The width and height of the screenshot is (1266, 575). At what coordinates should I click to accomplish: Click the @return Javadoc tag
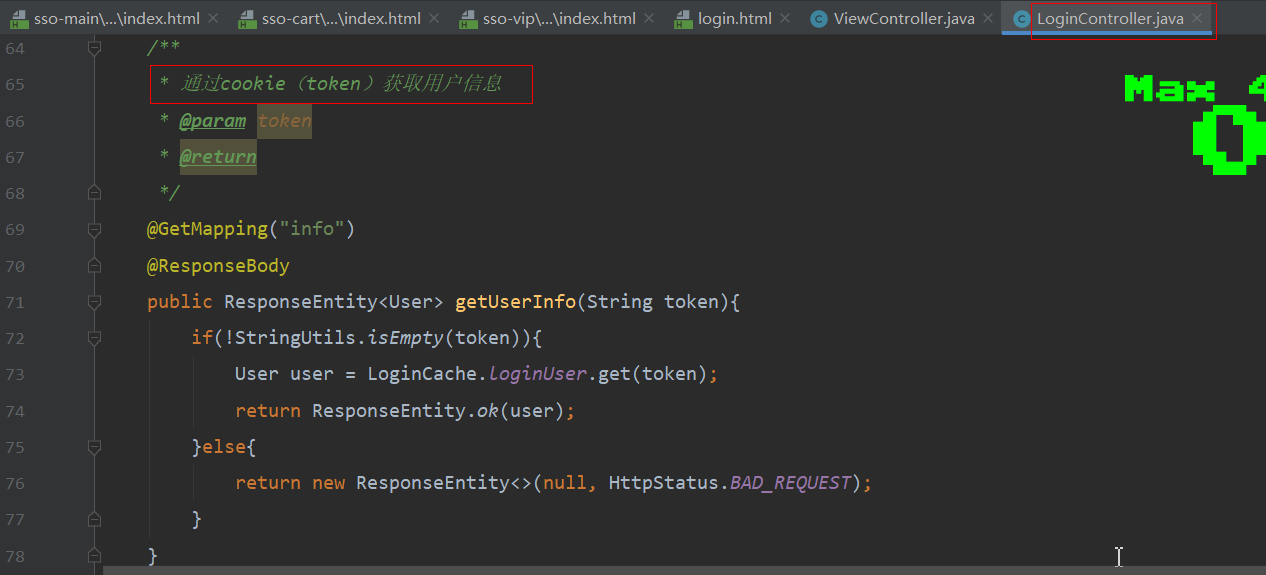(x=217, y=157)
